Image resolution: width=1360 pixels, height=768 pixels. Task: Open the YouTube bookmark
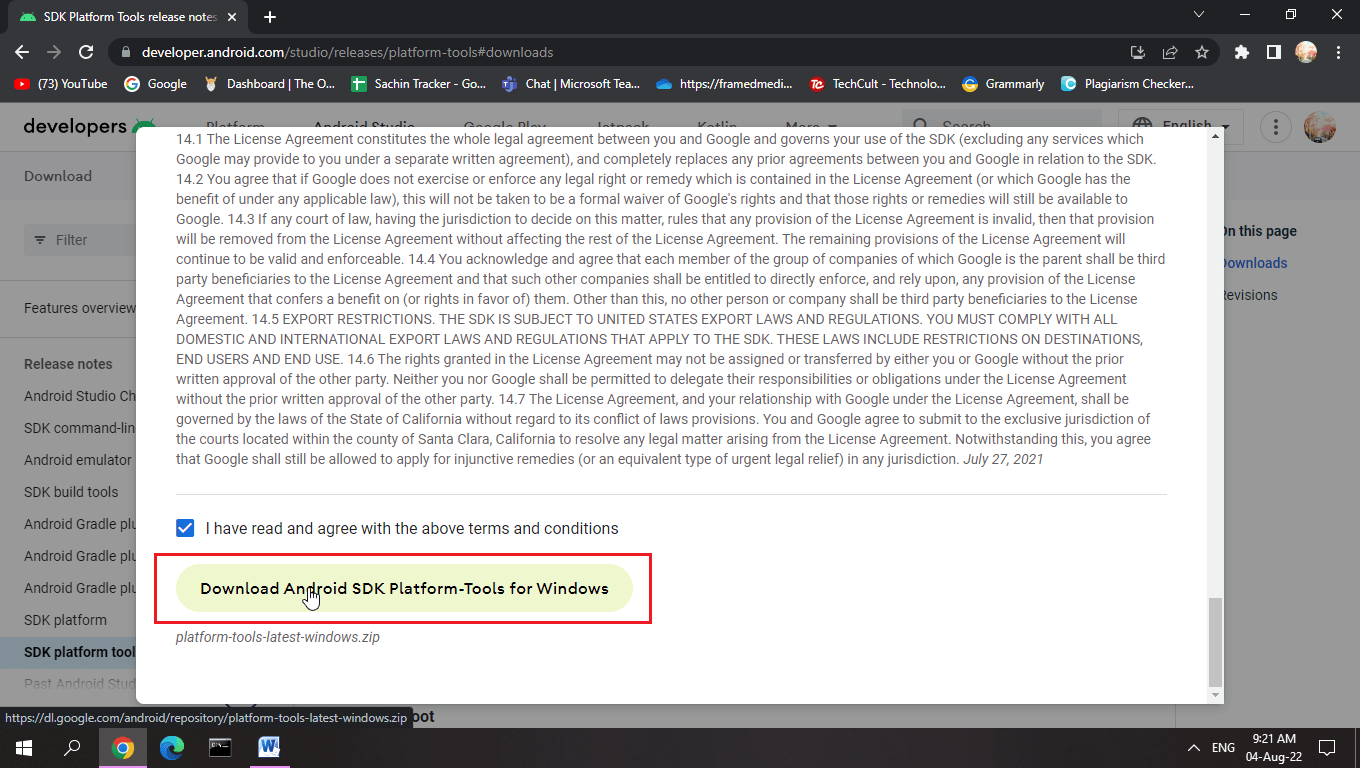pos(61,84)
